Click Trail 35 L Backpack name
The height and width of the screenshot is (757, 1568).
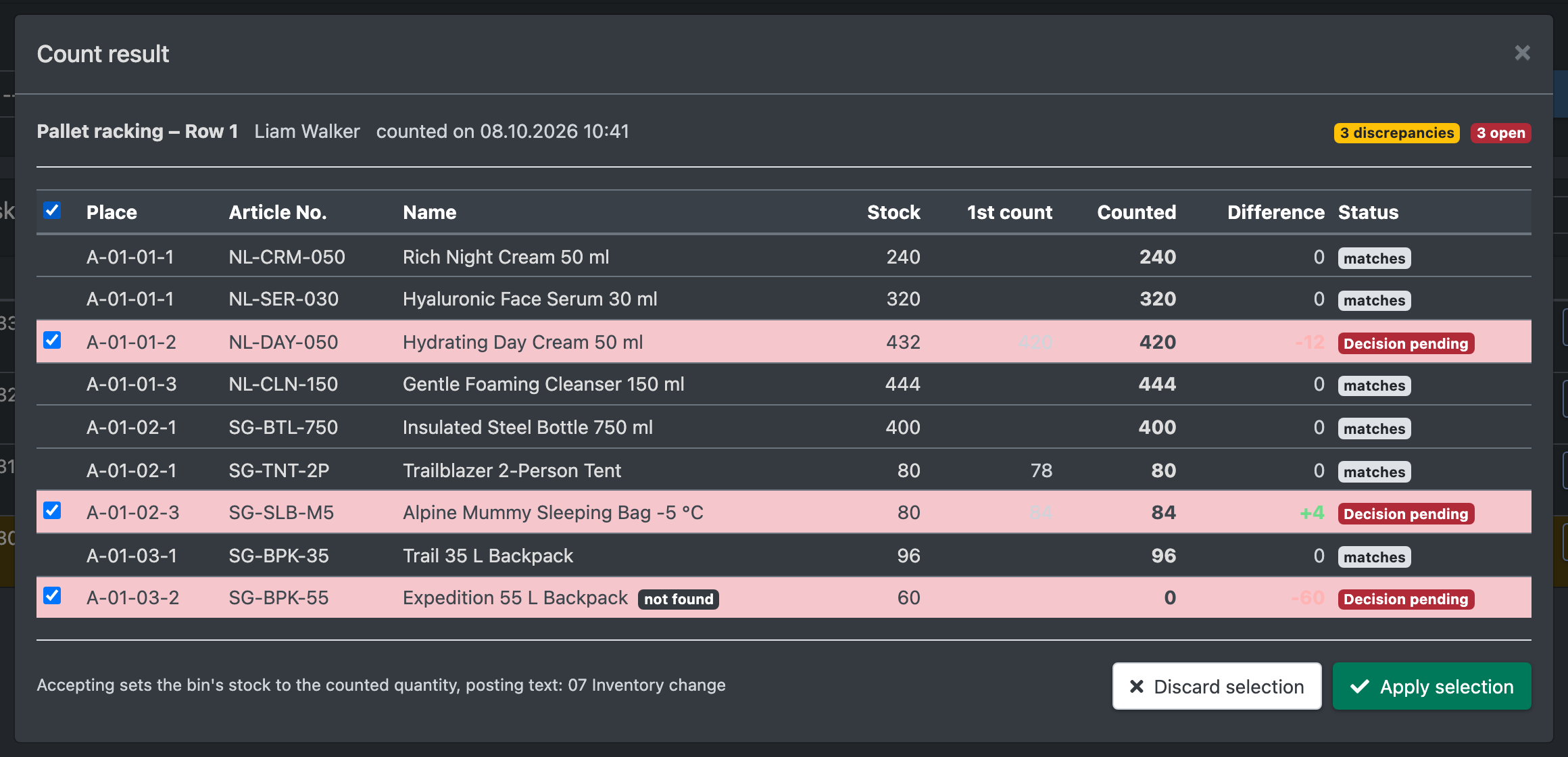pyautogui.click(x=488, y=556)
